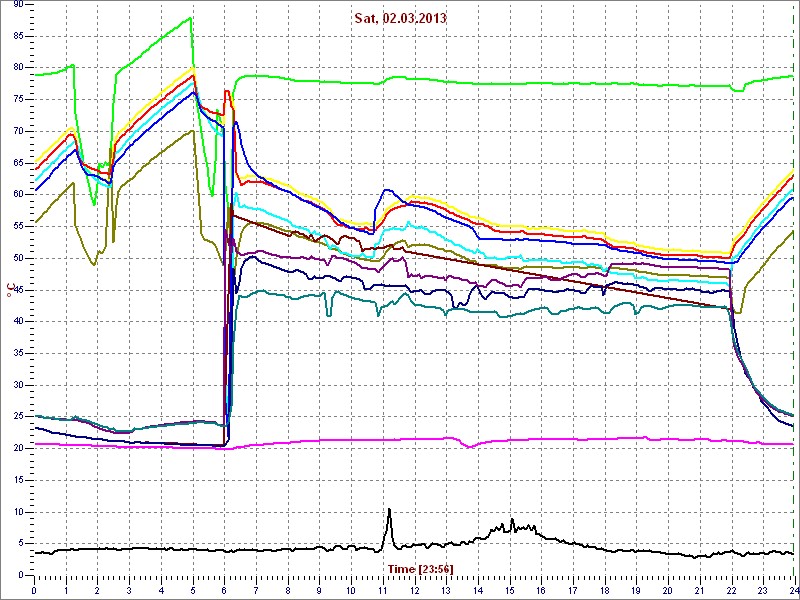Select the 60 tick on temperature axis
Image resolution: width=800 pixels, height=600 pixels.
pos(17,195)
